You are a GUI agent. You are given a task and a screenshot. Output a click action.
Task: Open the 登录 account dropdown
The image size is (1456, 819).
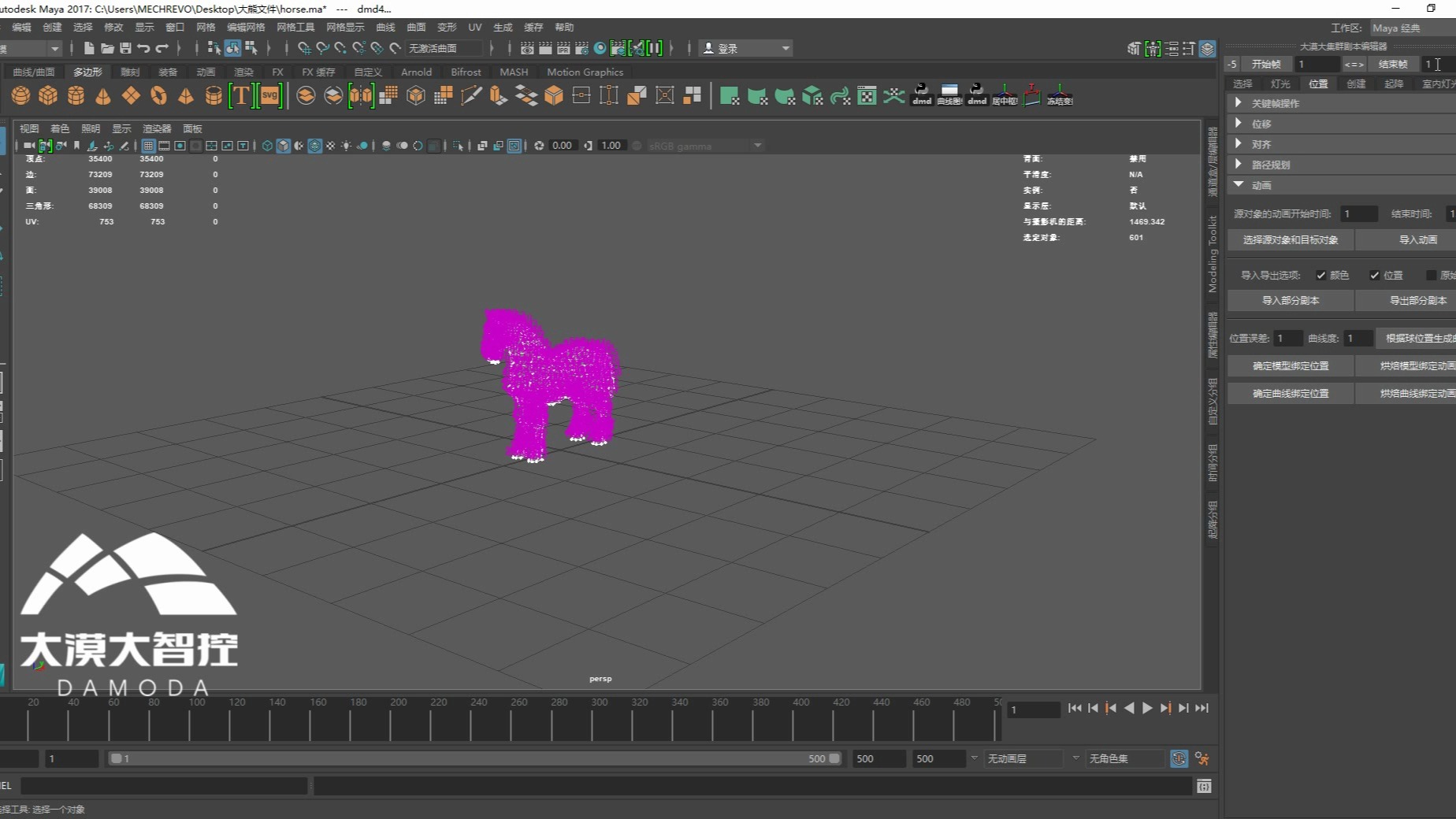(x=745, y=48)
